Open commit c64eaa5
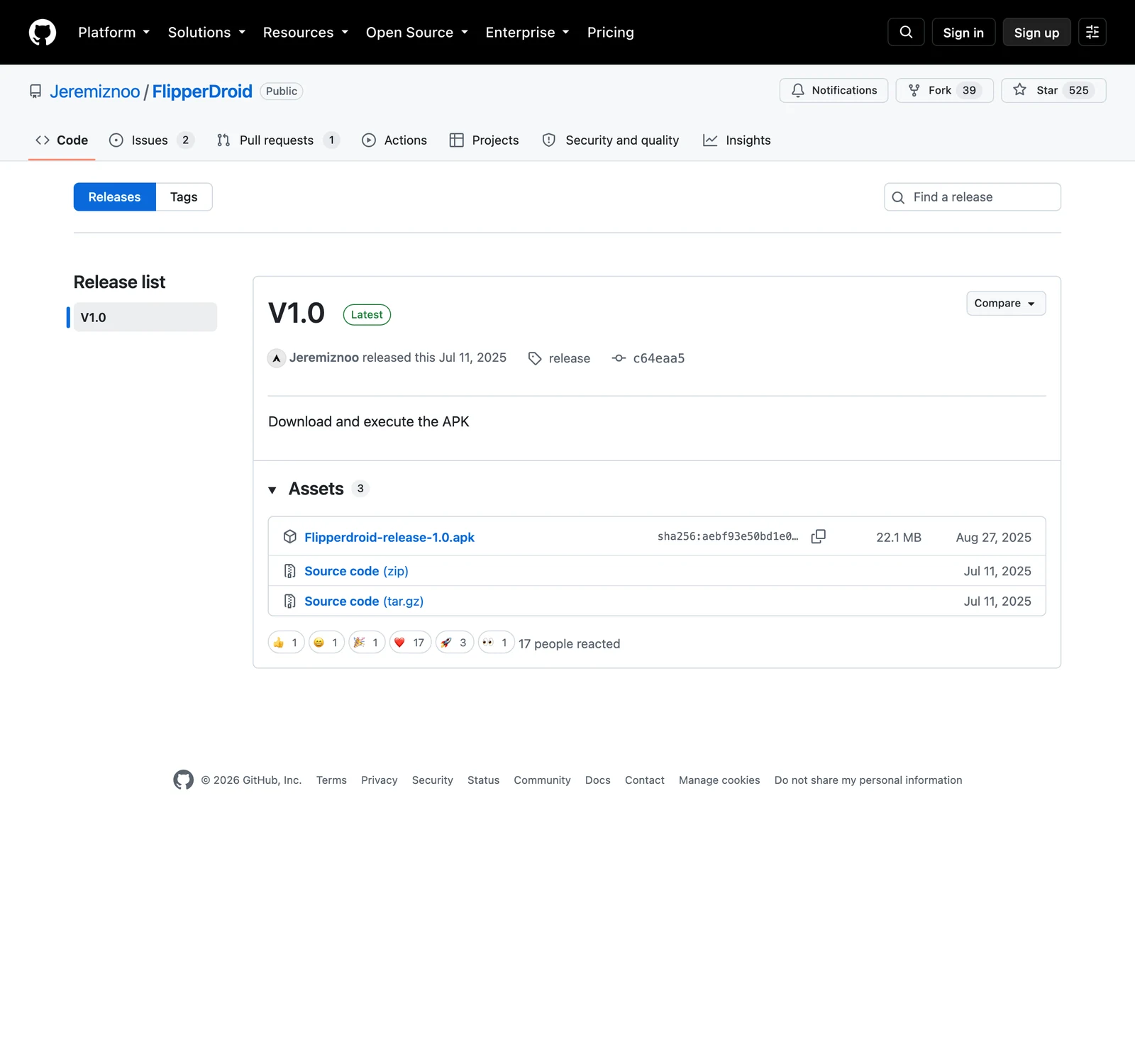 (x=659, y=358)
